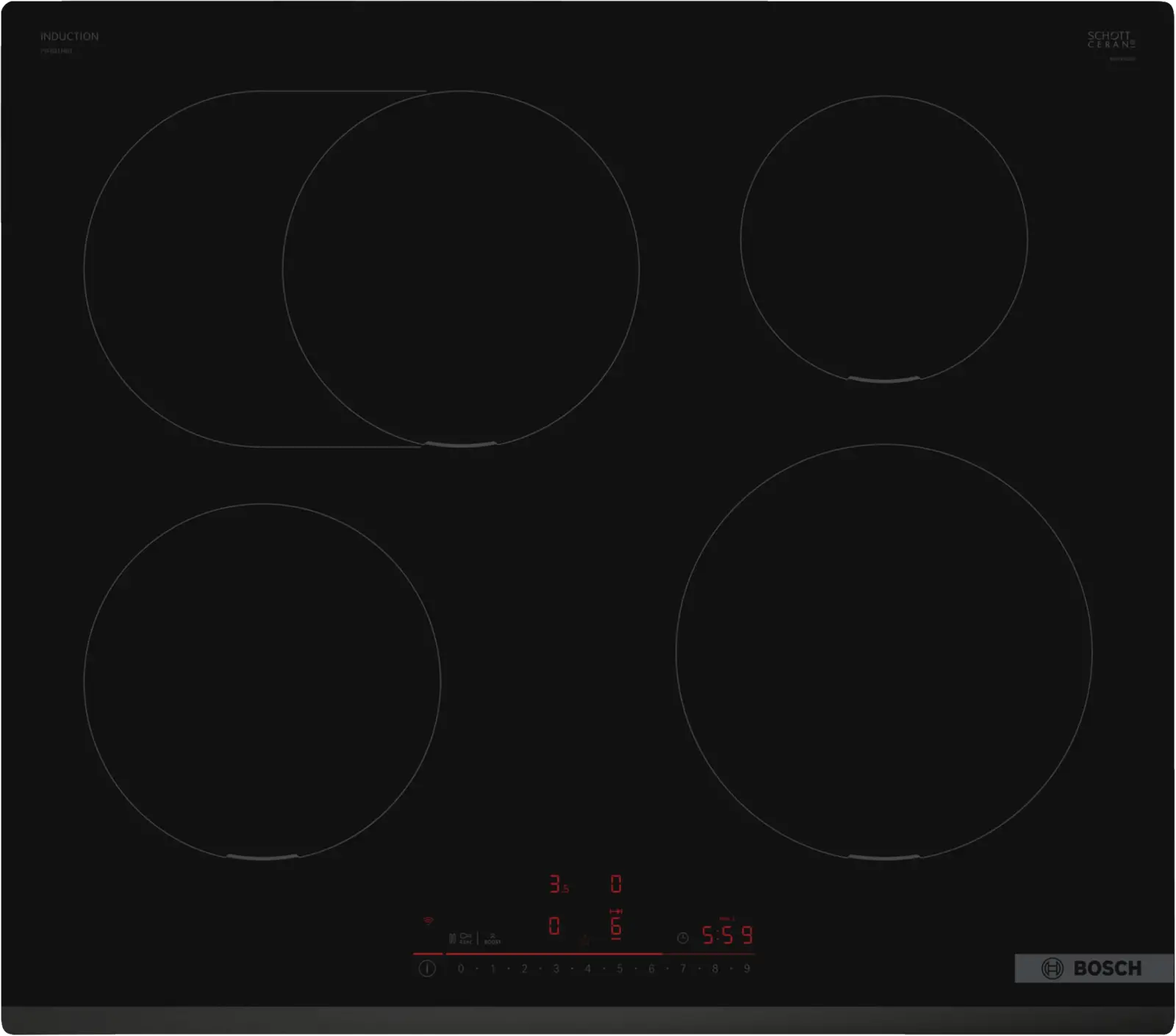The image size is (1176, 1036).
Task: Select the timer display showing 5:59
Action: (728, 935)
